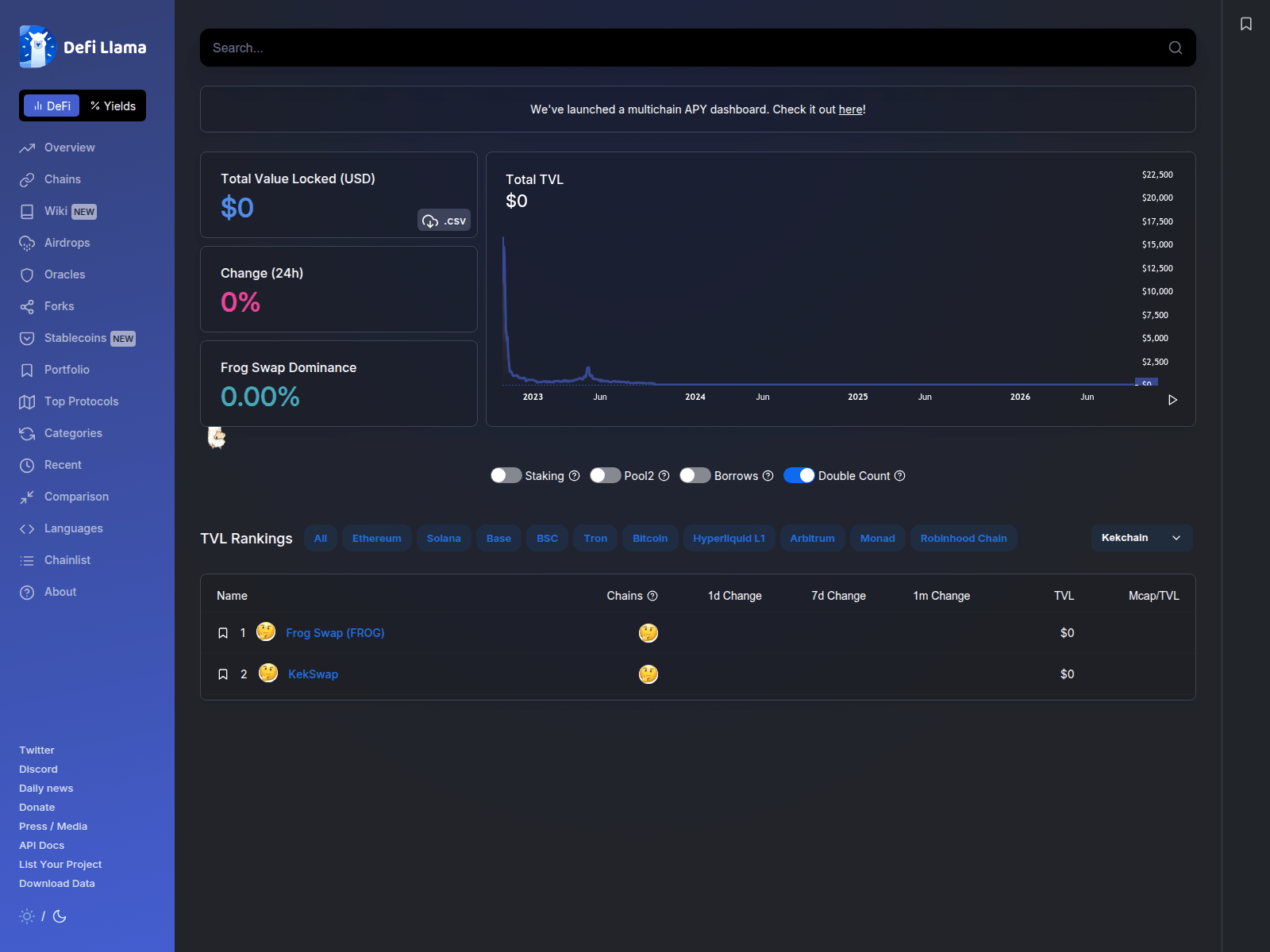Switch to the Yields tab
The width and height of the screenshot is (1270, 952).
tap(113, 106)
